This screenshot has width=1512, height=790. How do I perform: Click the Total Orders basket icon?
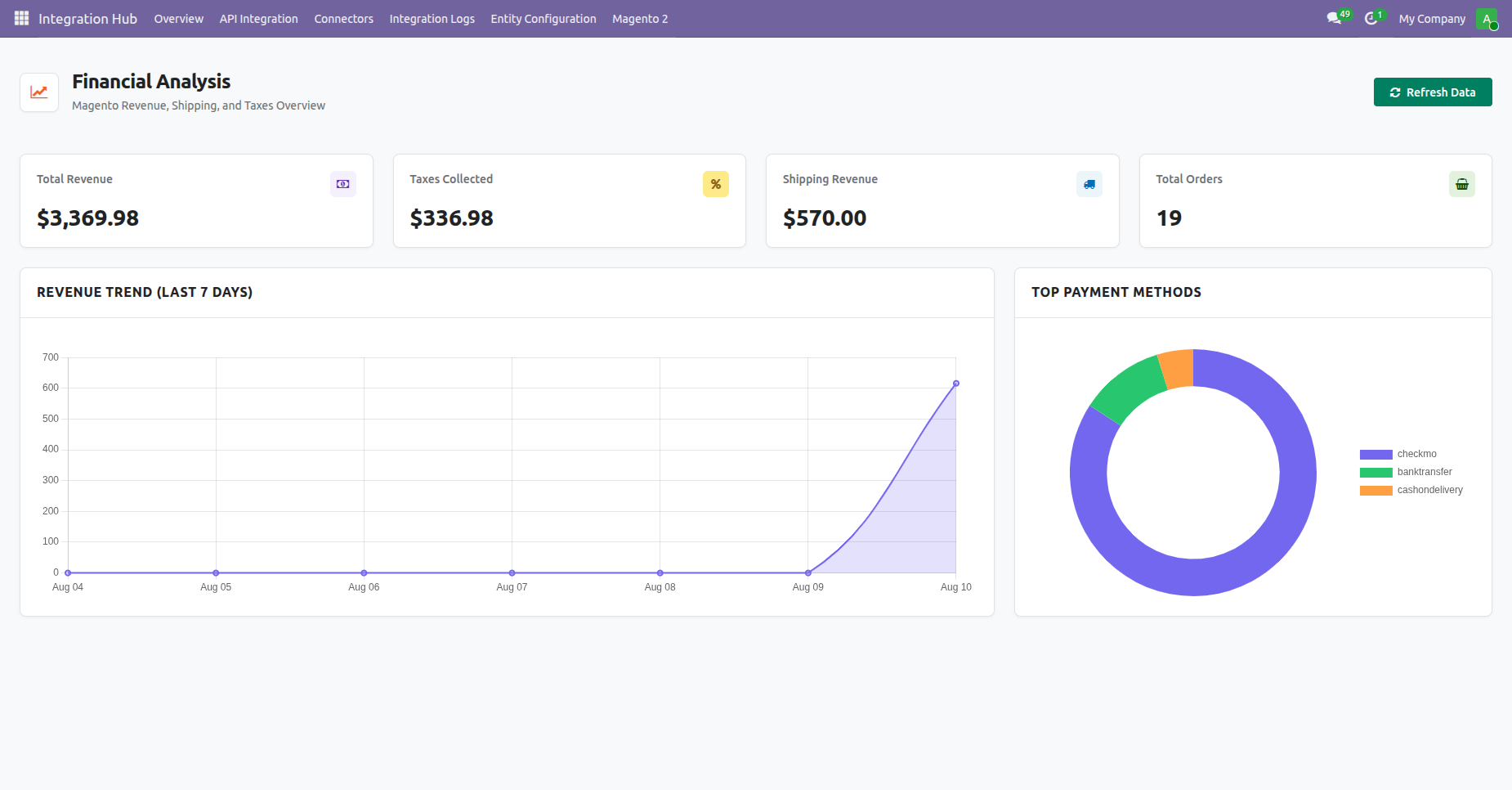[x=1462, y=184]
